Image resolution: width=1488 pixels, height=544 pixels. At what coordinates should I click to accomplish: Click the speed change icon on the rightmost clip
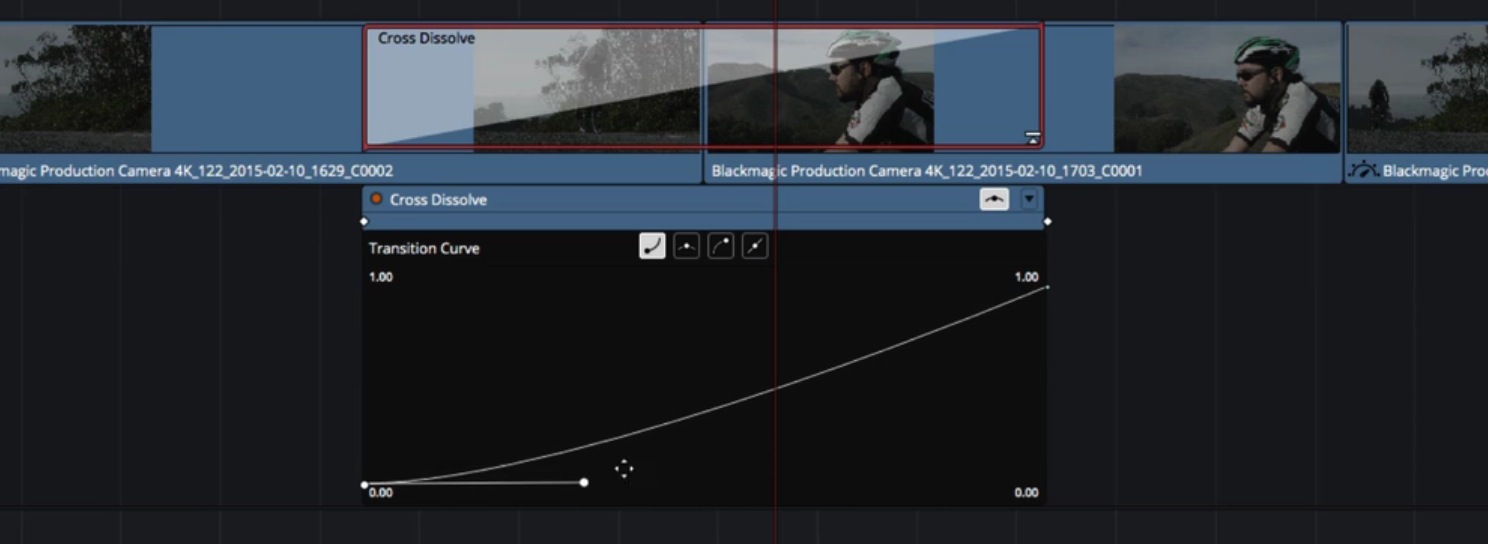click(1362, 171)
